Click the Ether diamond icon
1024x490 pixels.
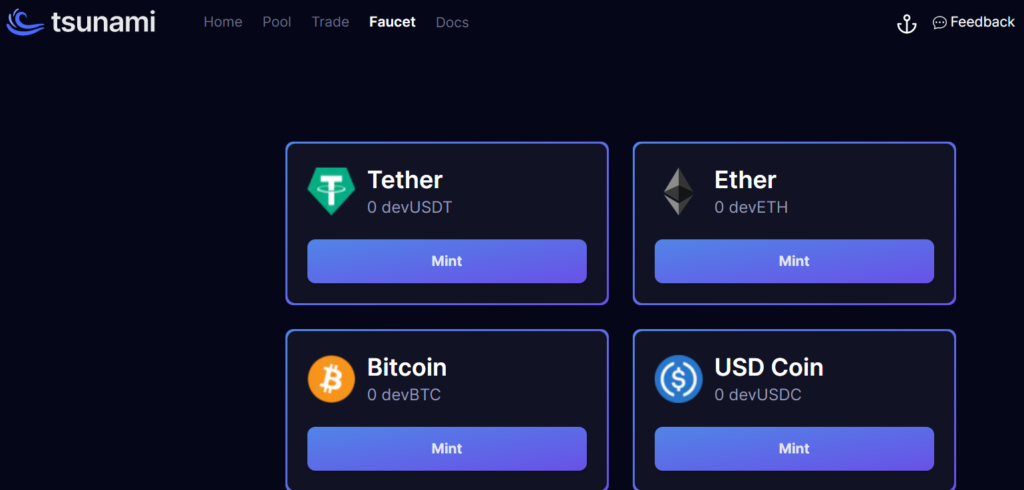point(678,191)
